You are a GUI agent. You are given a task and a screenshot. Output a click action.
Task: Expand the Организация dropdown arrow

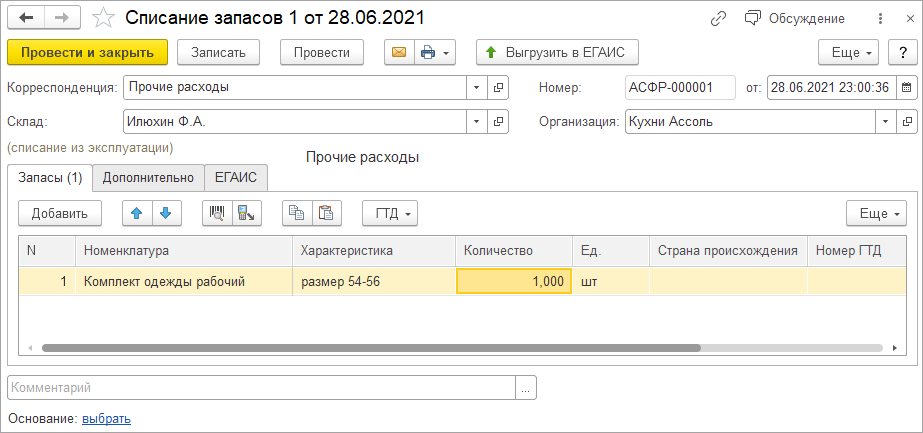885,122
